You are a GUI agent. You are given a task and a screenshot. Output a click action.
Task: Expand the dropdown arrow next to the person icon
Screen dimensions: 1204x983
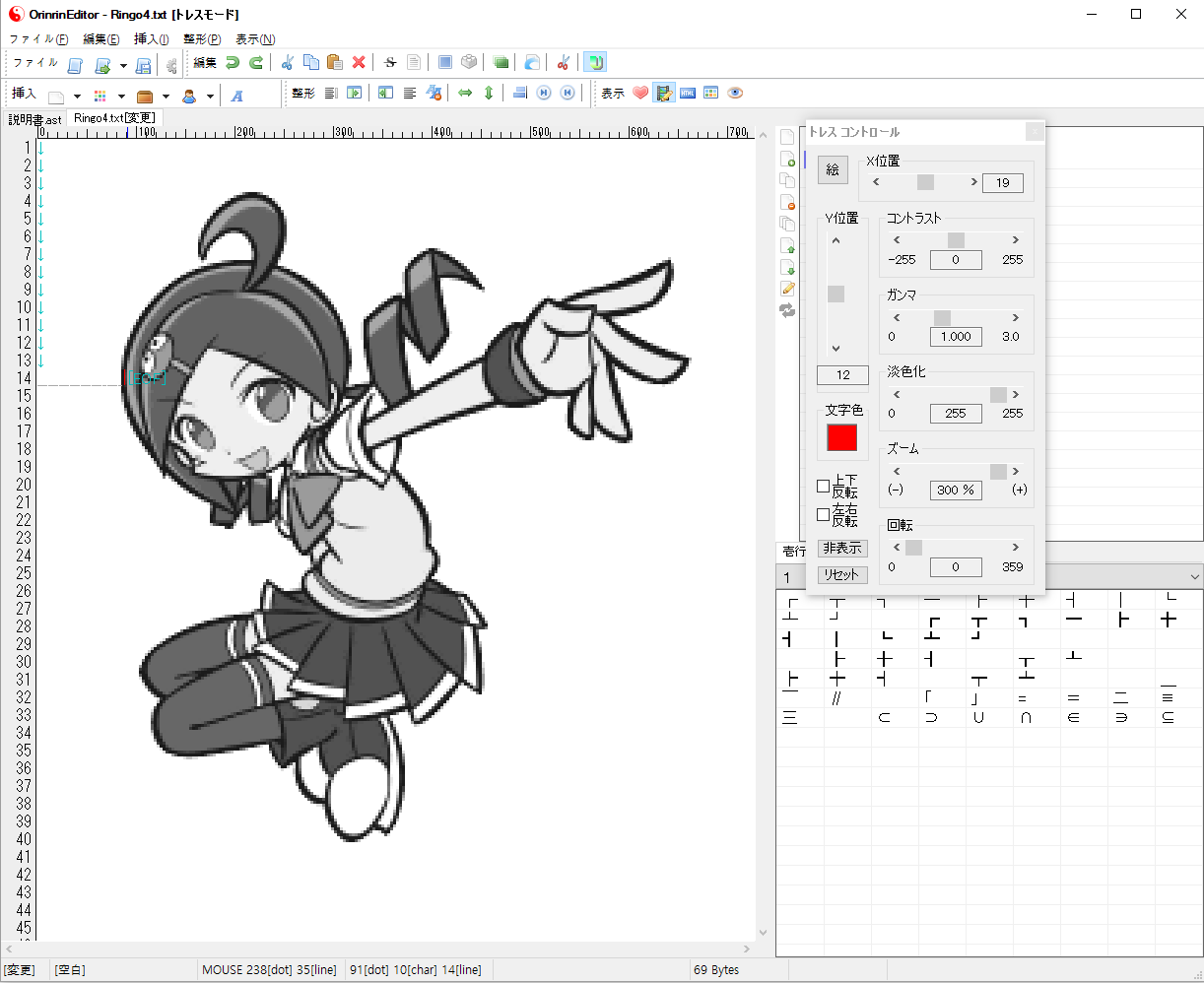pyautogui.click(x=210, y=97)
